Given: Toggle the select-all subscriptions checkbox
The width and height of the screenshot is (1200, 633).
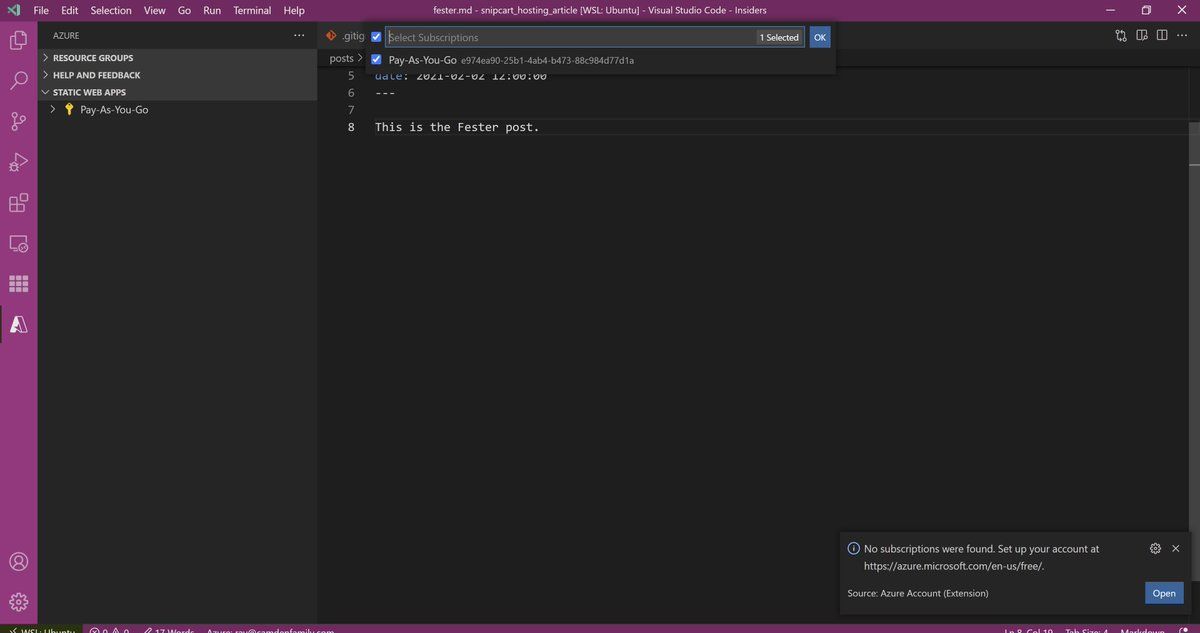Looking at the screenshot, I should click(x=376, y=37).
